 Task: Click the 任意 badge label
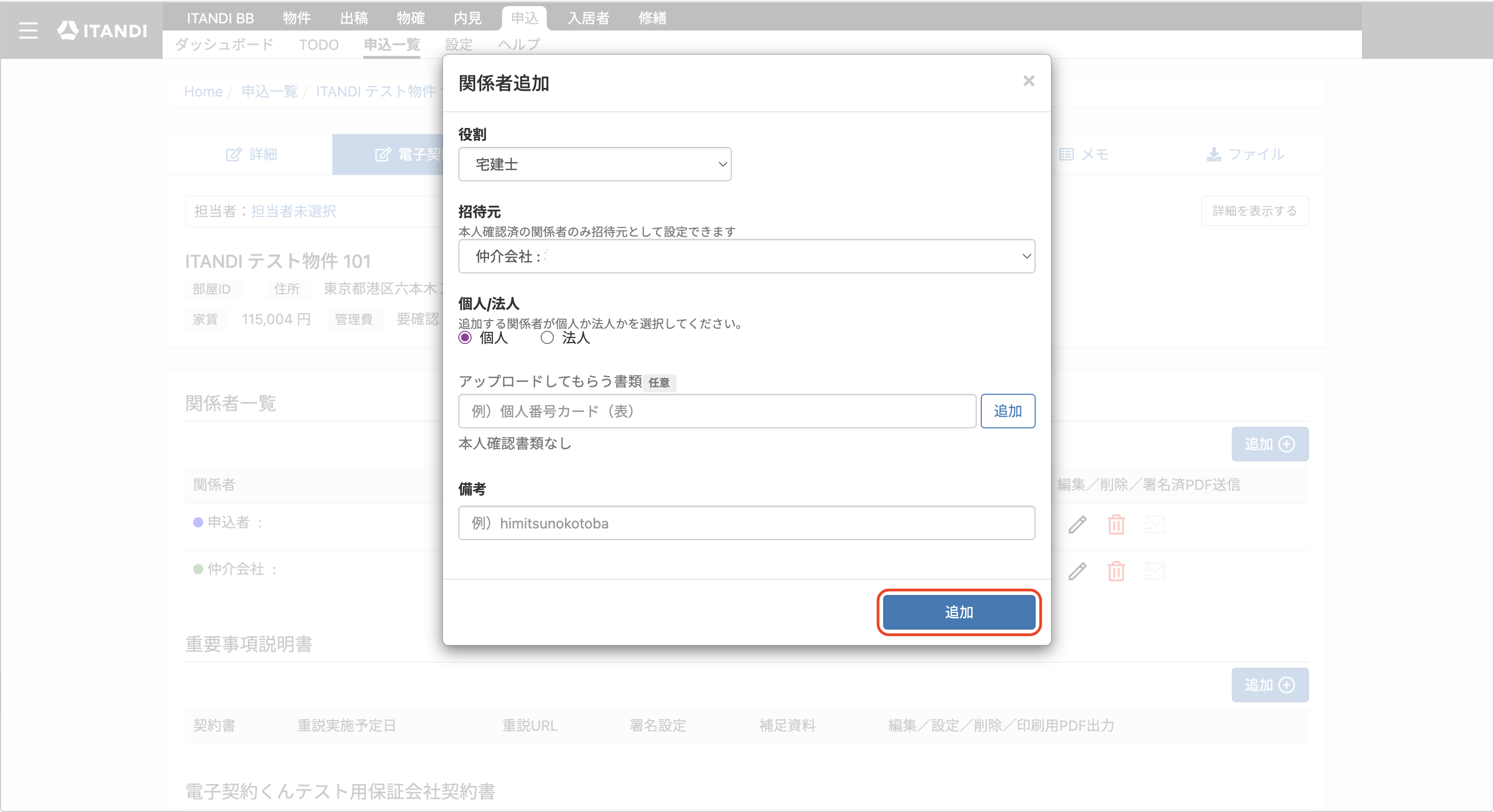(x=658, y=383)
